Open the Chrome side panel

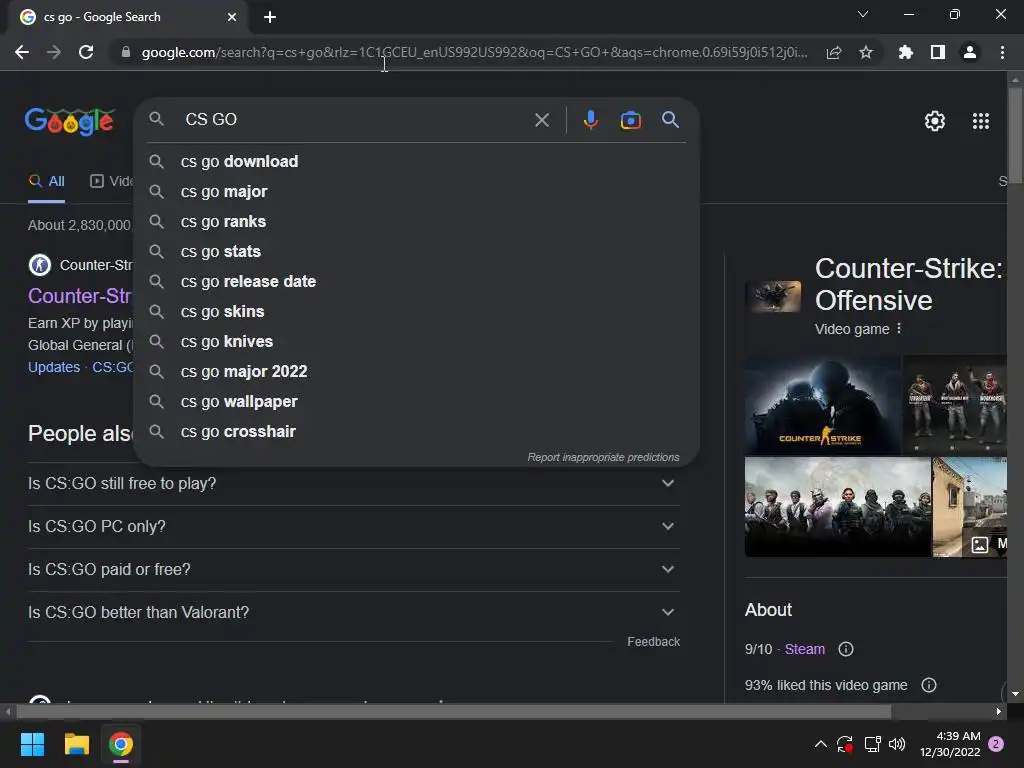pyautogui.click(x=938, y=52)
